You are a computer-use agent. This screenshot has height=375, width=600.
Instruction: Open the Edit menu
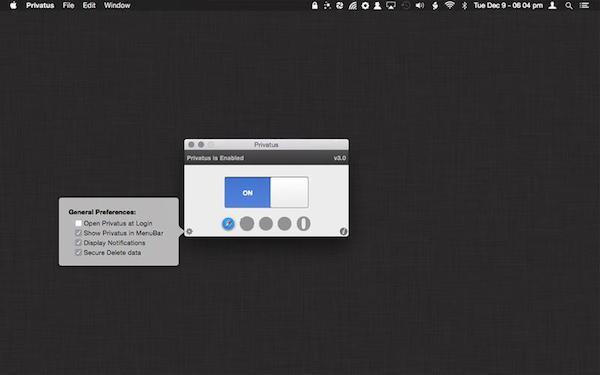[89, 5]
